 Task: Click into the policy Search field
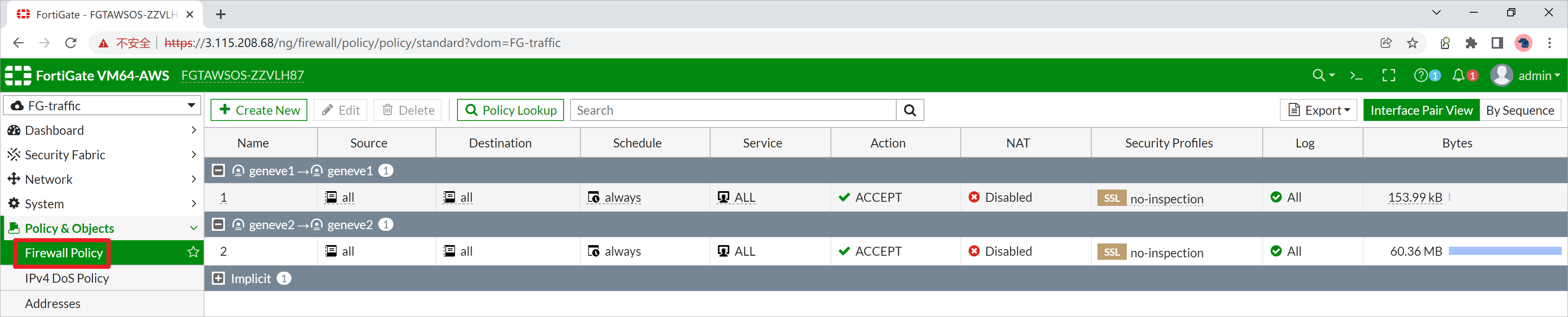(733, 110)
